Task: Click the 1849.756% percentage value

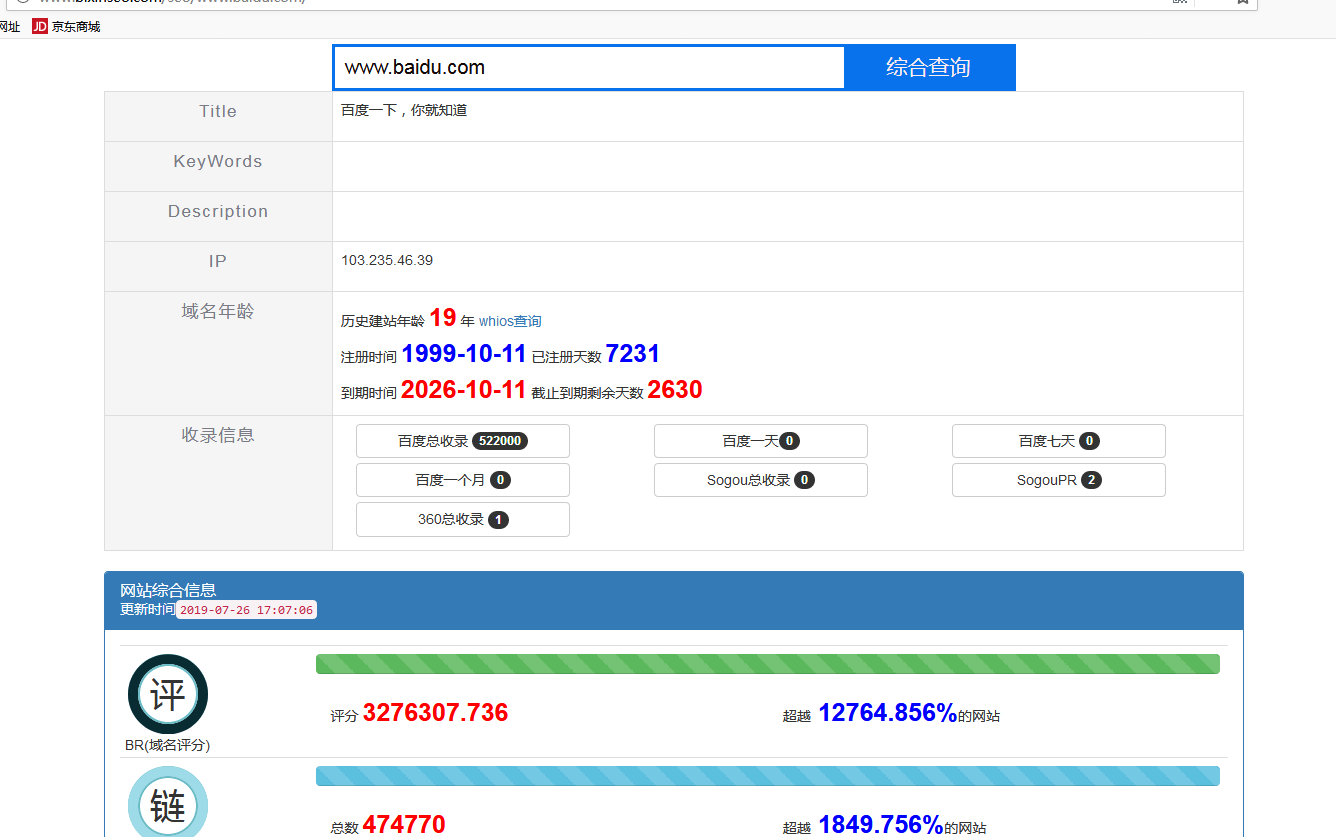Action: pos(880,825)
